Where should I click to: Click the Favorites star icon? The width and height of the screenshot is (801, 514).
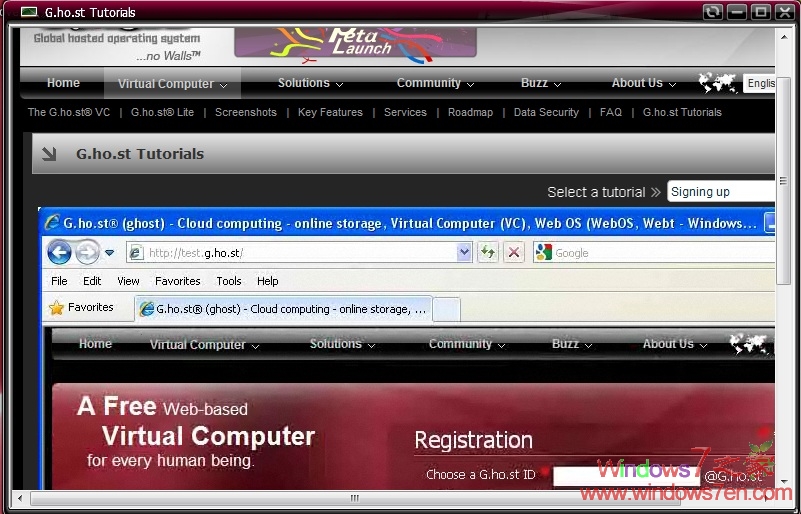click(57, 308)
